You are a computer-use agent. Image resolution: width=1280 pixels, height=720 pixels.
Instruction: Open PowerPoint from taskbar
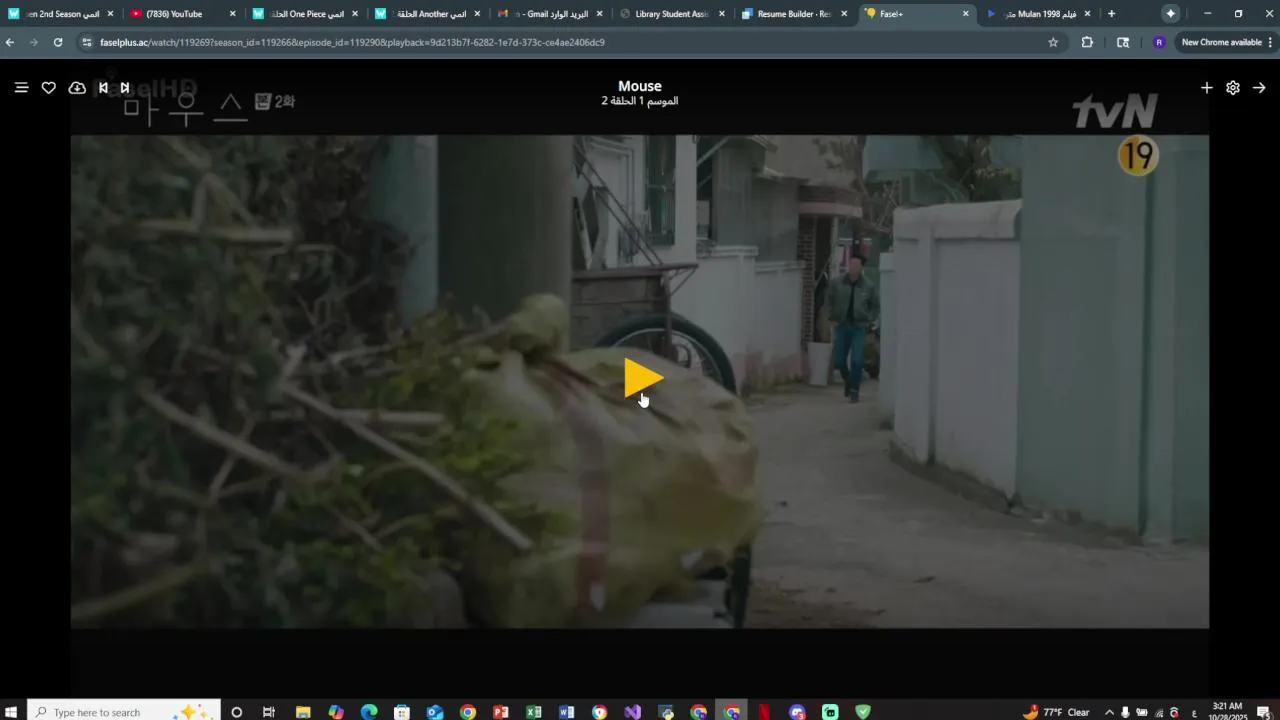(x=501, y=712)
